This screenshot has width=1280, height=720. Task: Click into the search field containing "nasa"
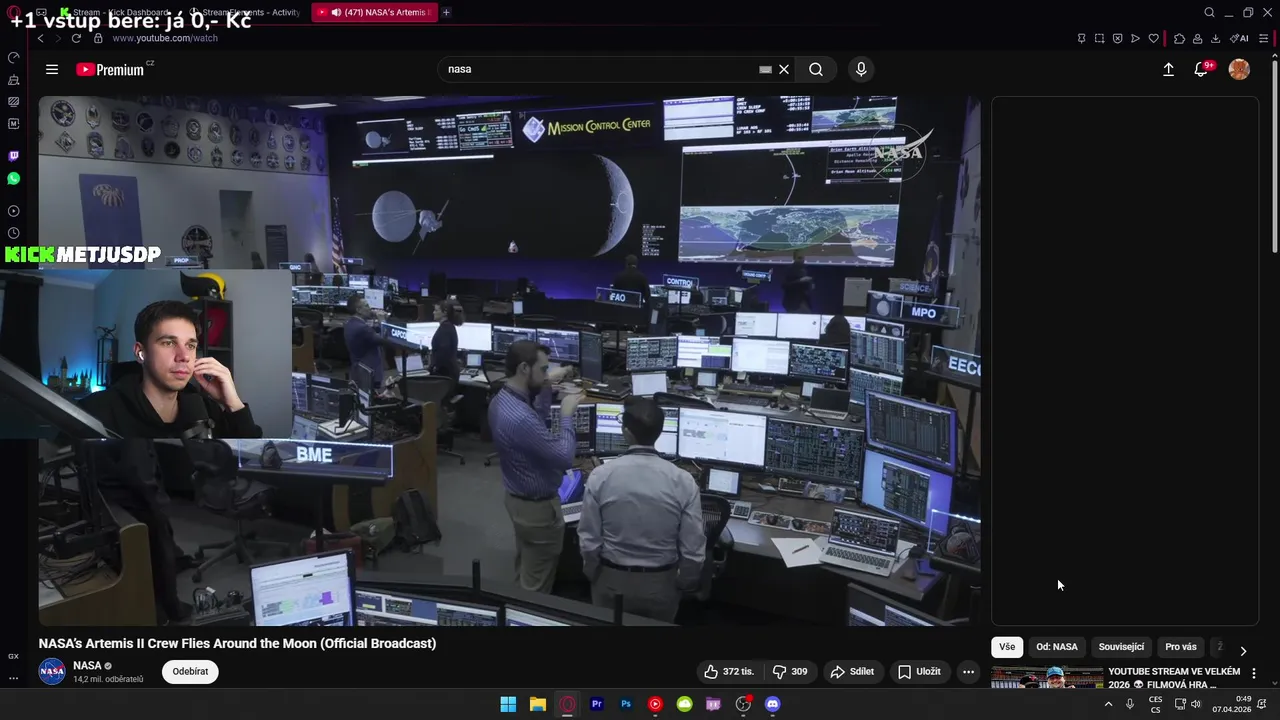(600, 69)
